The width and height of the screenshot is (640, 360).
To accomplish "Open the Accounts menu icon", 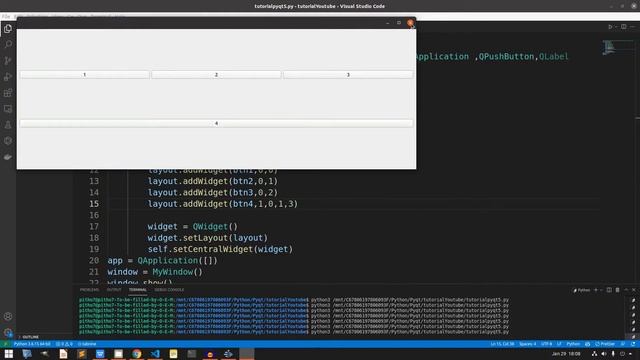I will 8,316.
